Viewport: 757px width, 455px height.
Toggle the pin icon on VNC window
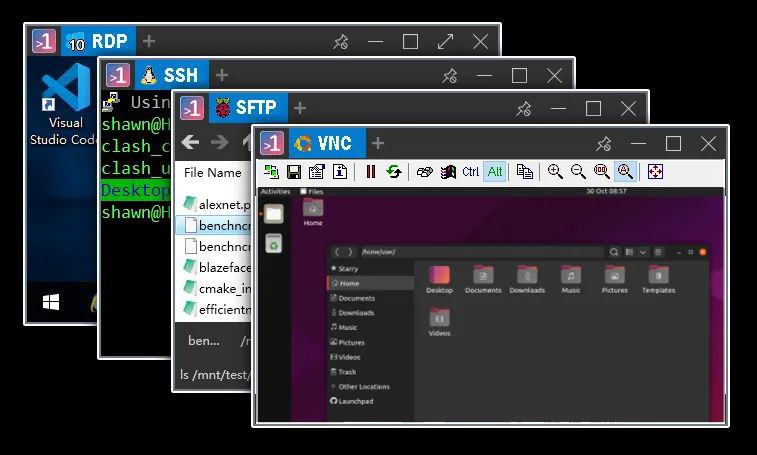(603, 144)
